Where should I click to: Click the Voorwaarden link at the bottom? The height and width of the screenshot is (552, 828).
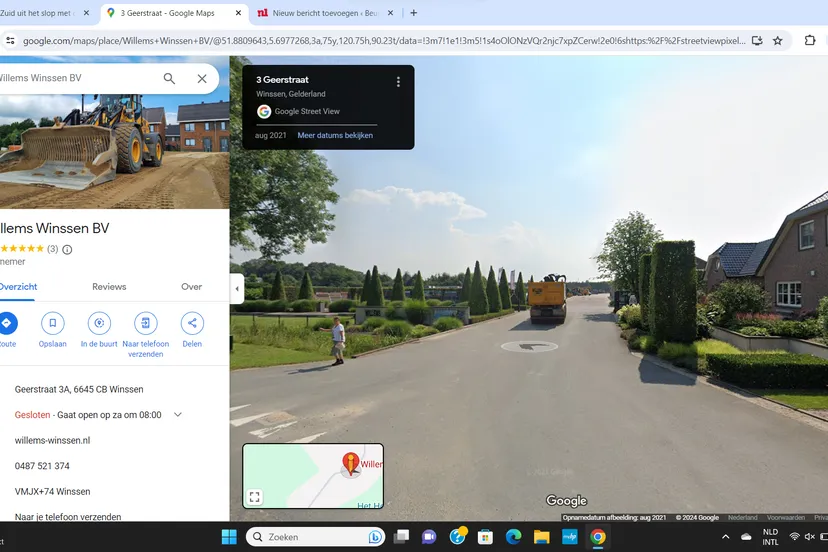[x=786, y=518]
